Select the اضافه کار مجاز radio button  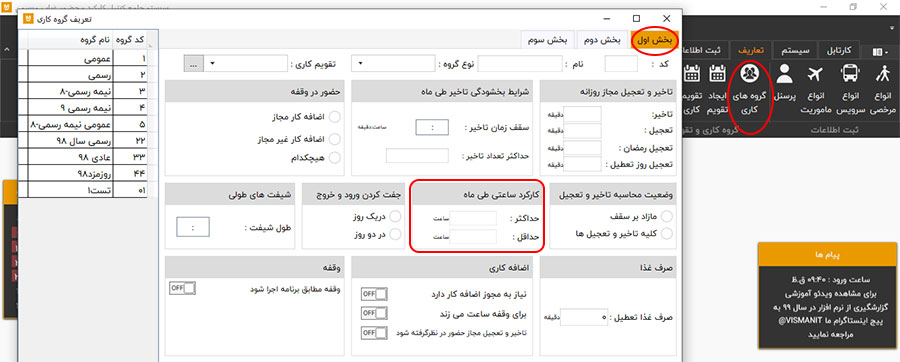(x=334, y=117)
